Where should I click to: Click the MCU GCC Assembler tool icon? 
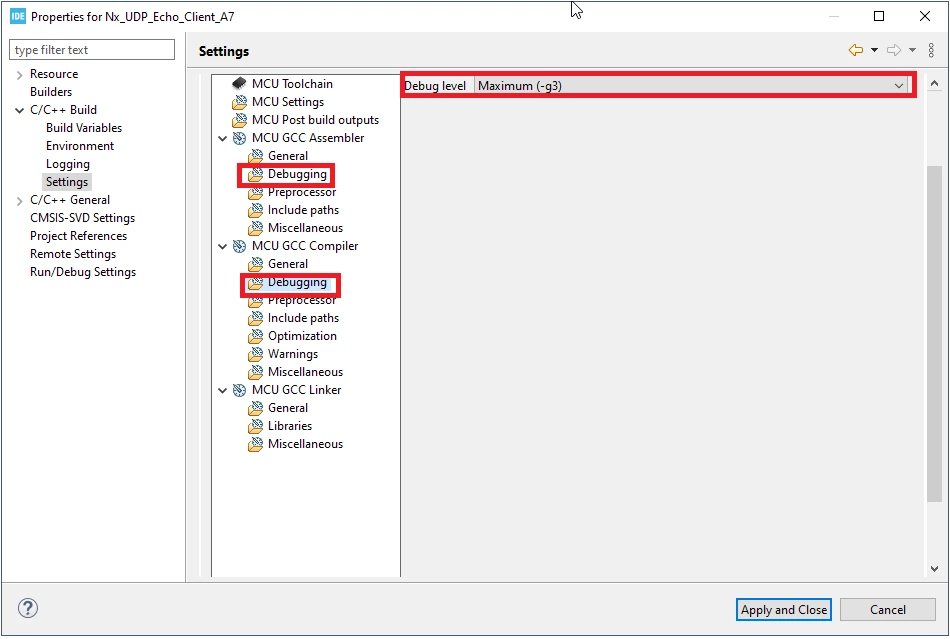[x=239, y=138]
